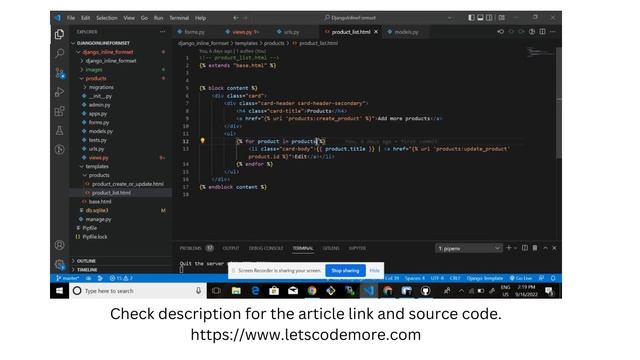Click the master branch indicator in status bar

click(x=68, y=278)
